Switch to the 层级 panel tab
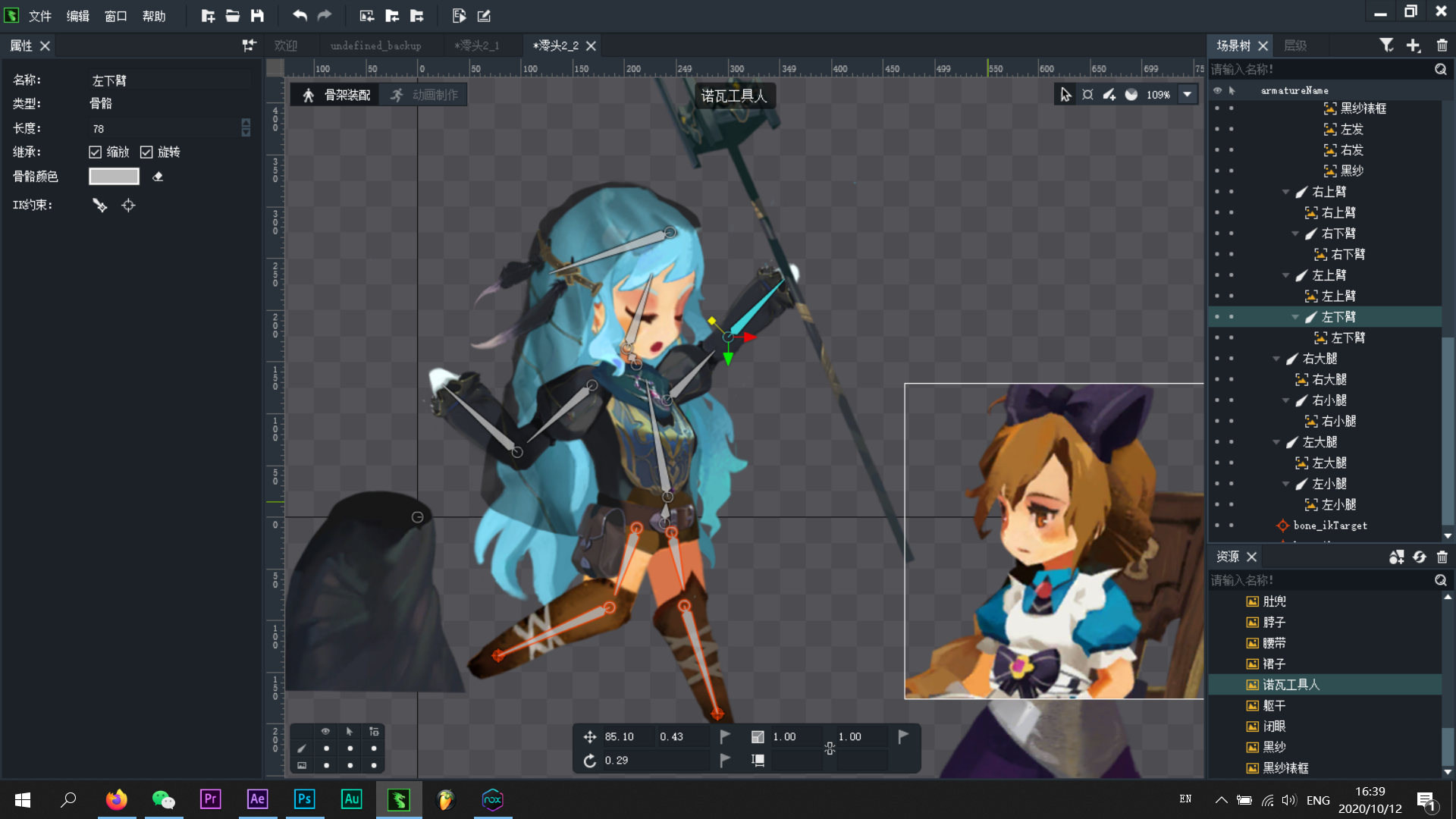Image resolution: width=1456 pixels, height=819 pixels. coord(1294,45)
